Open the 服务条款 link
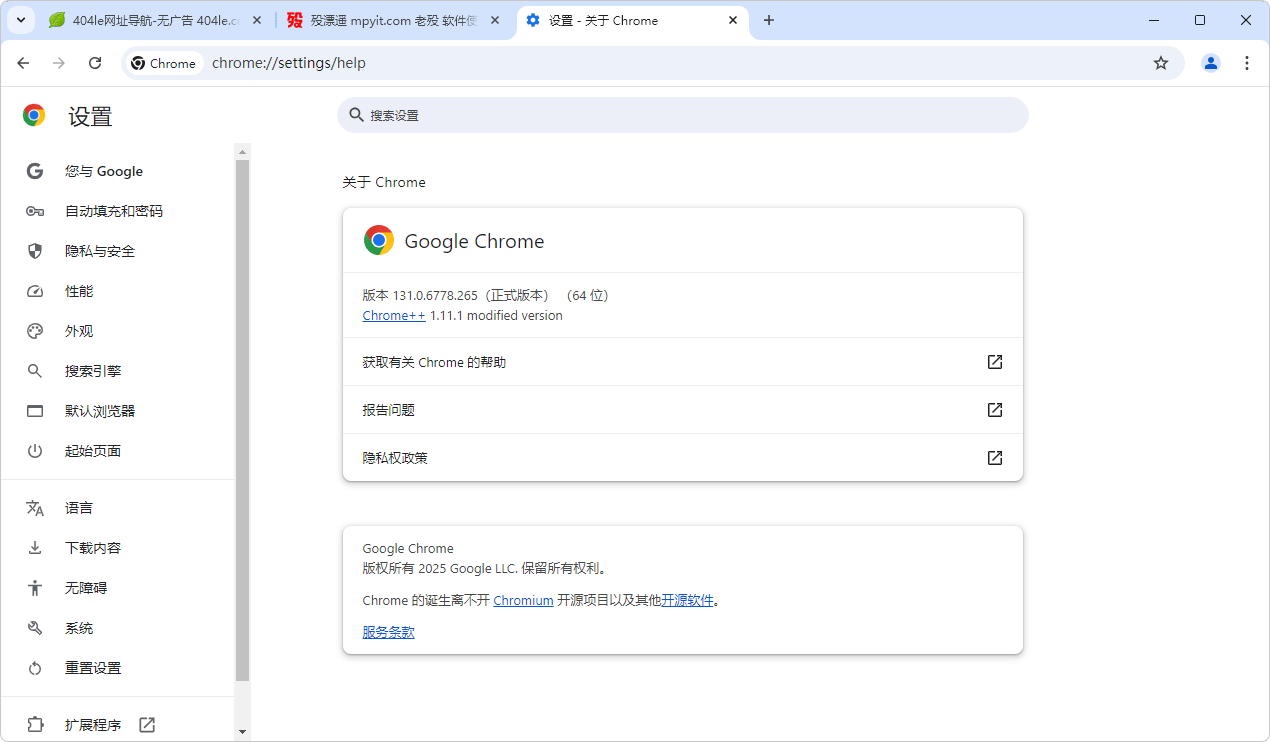The image size is (1270, 742). pos(388,632)
